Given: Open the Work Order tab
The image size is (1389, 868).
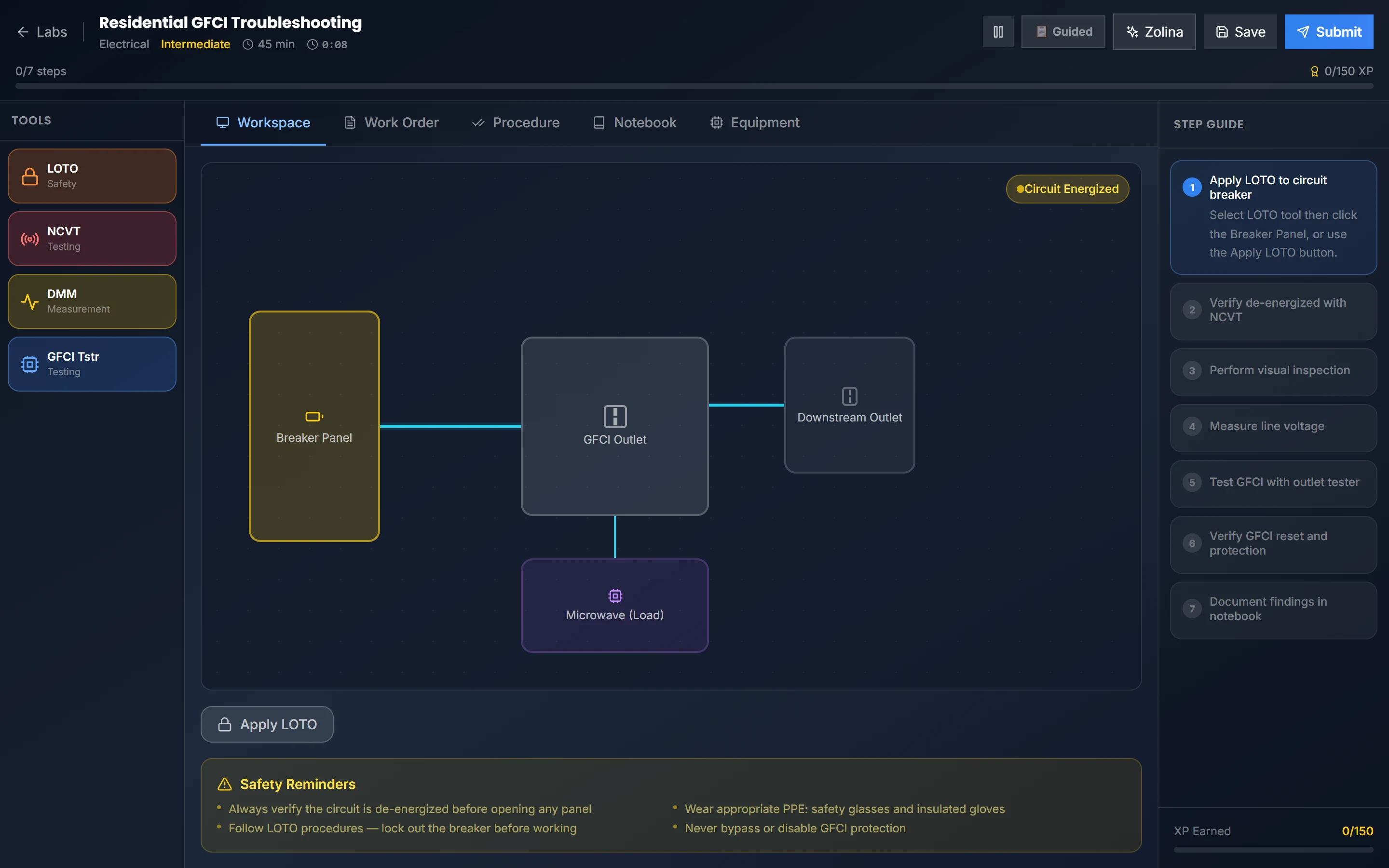Looking at the screenshot, I should (391, 122).
